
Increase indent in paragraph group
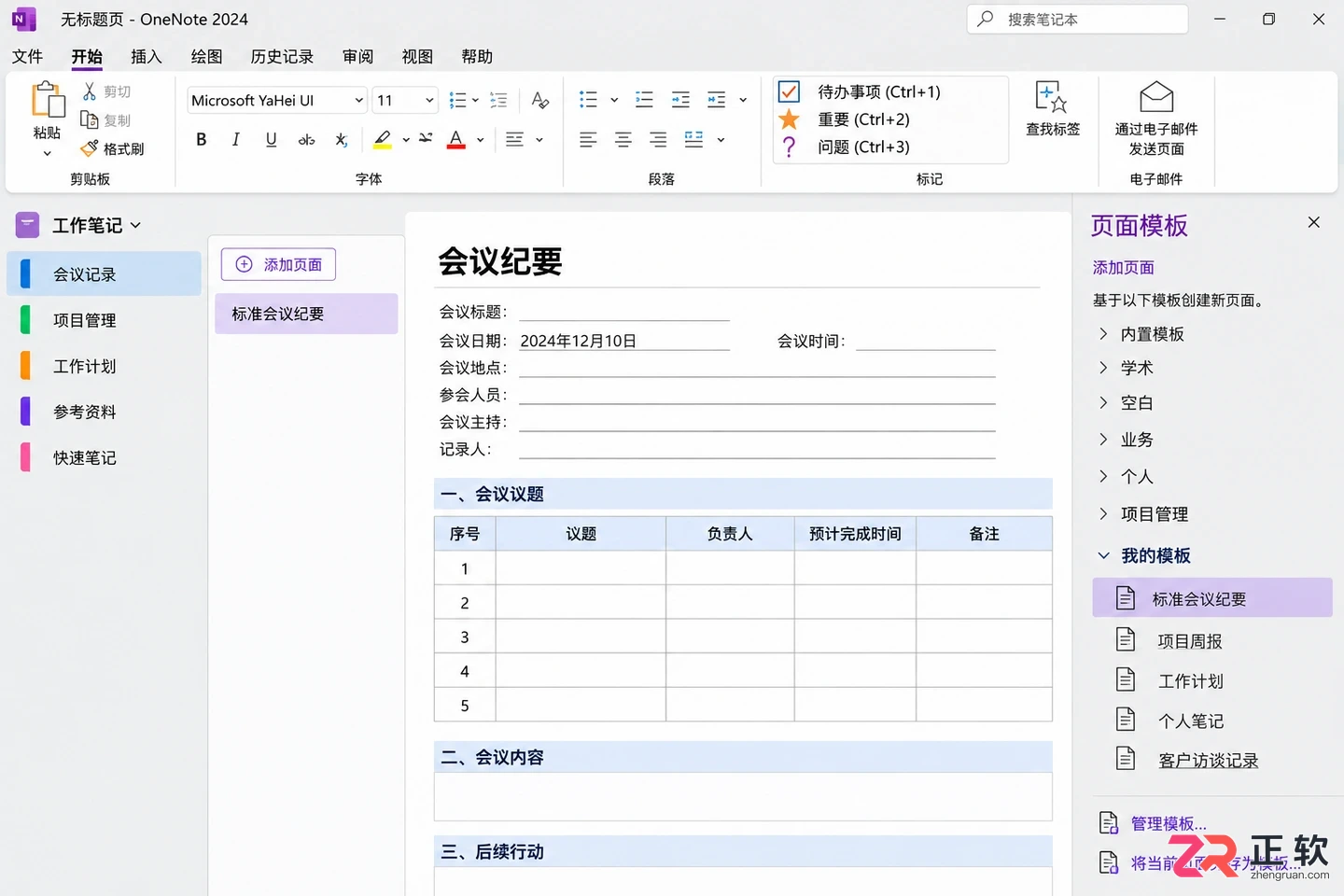[716, 100]
